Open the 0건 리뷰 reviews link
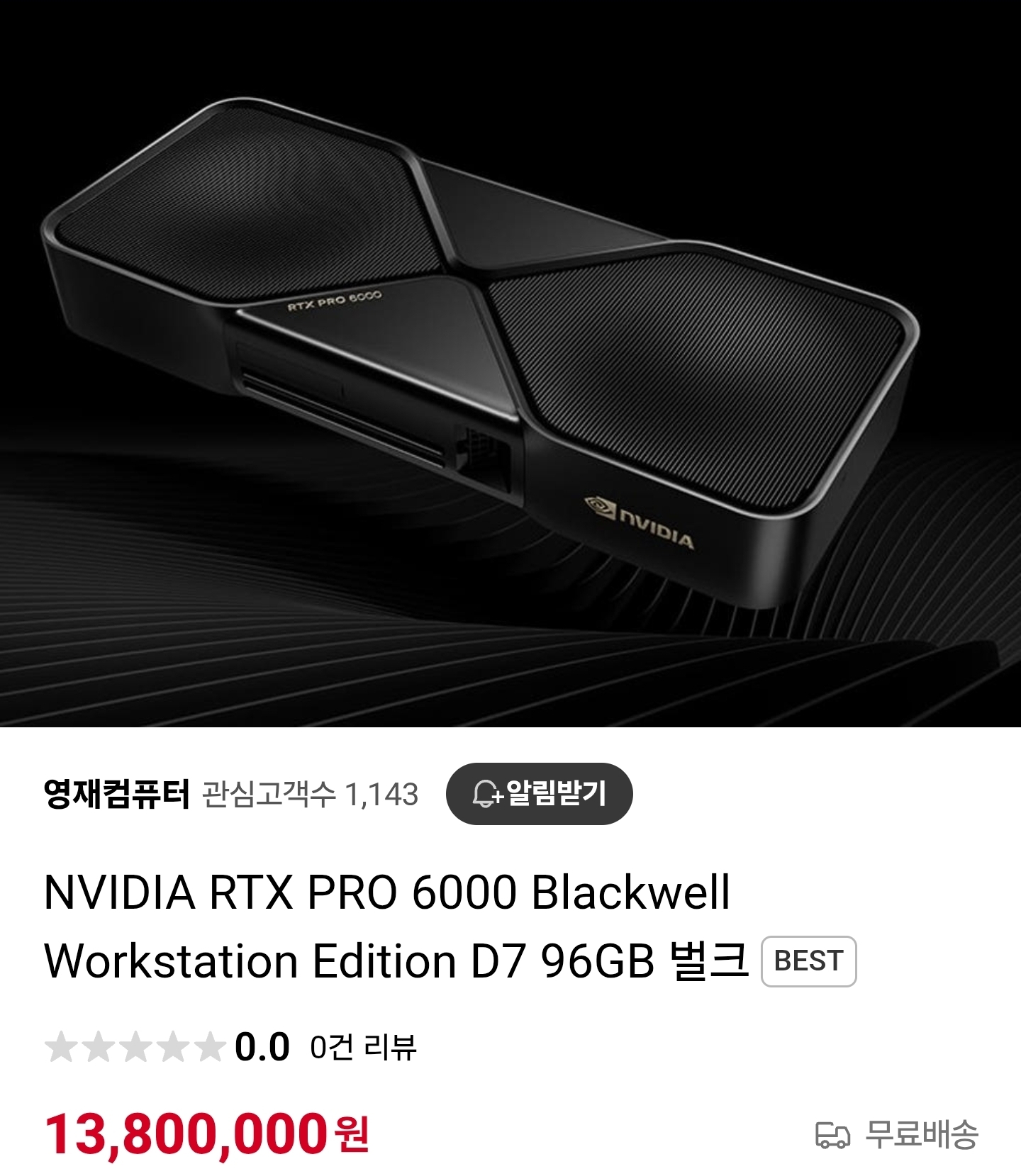The width and height of the screenshot is (1021, 1176). tap(363, 1047)
